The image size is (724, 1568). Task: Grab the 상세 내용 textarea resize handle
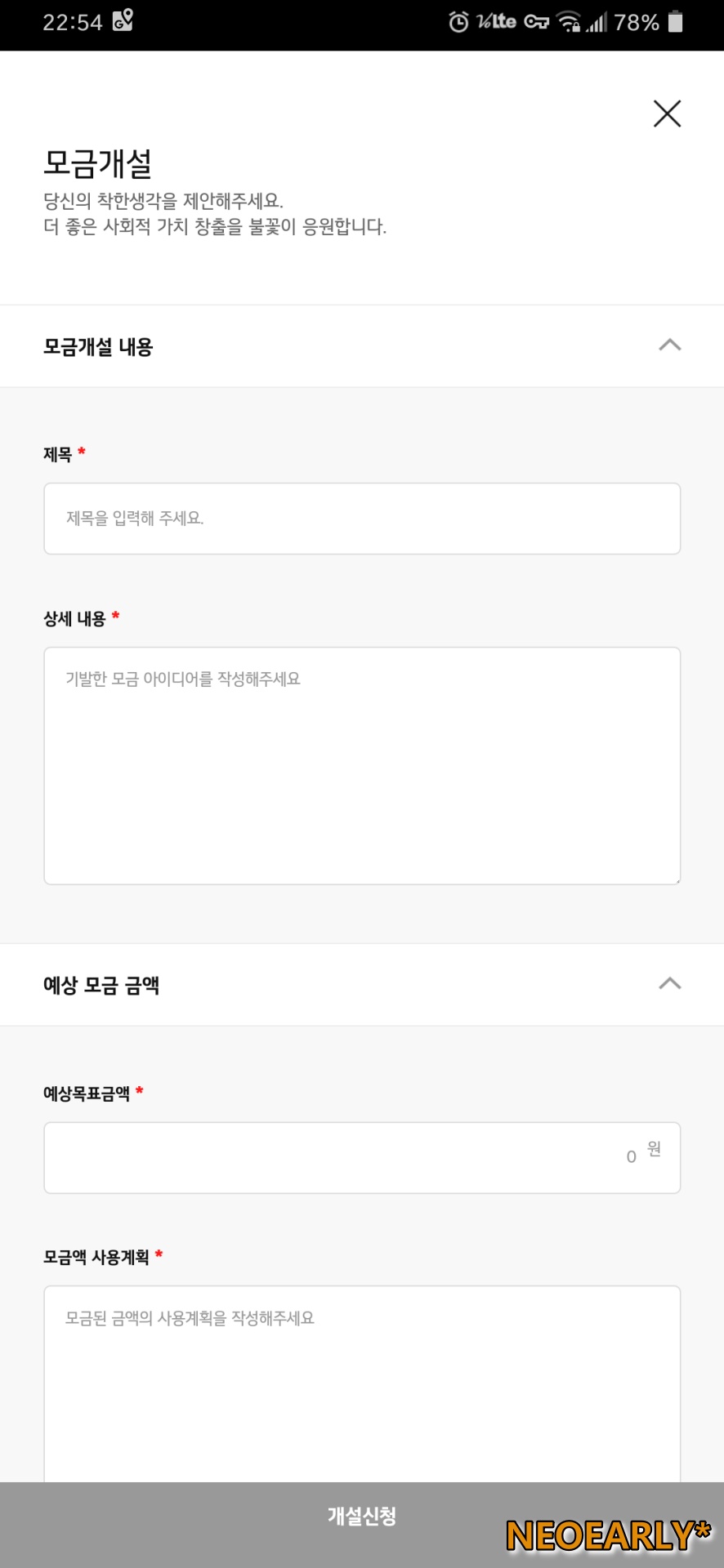677,880
